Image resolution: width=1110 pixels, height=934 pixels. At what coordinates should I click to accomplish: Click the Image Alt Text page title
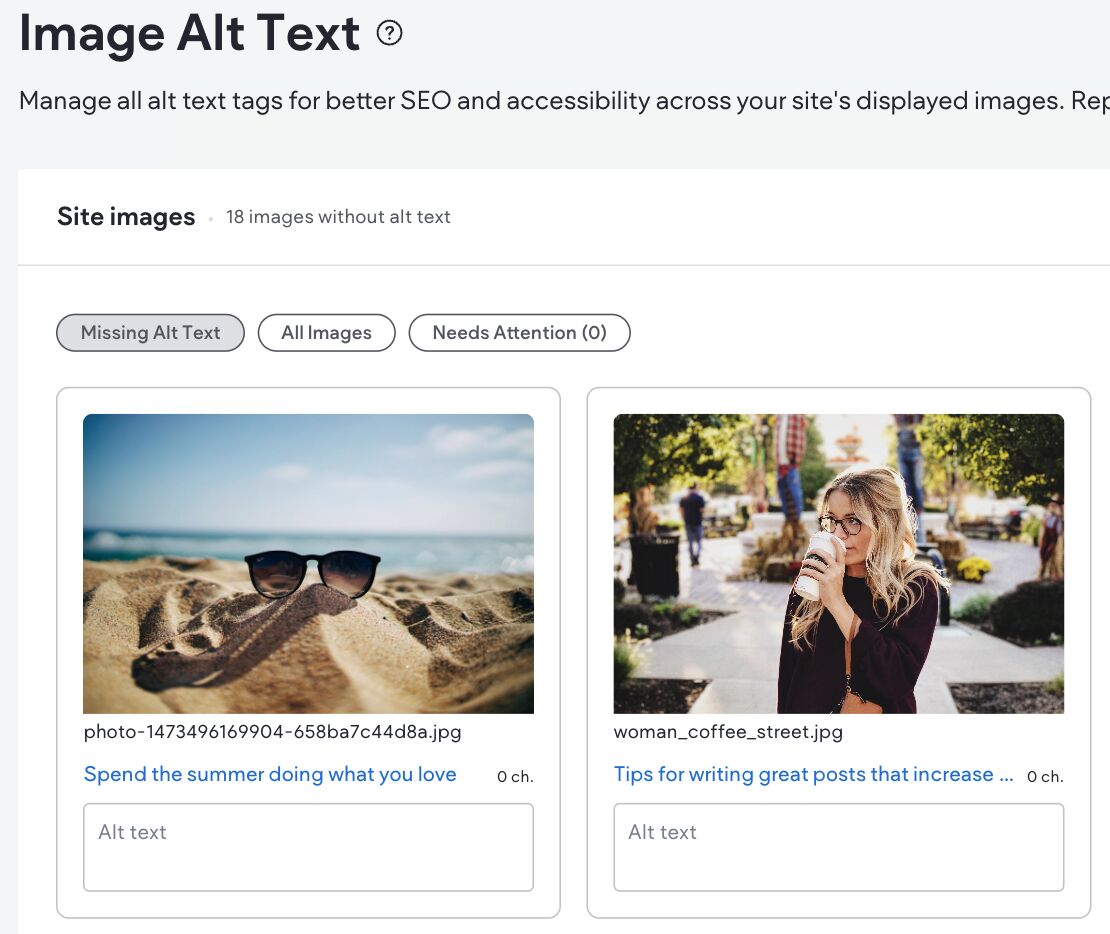click(x=190, y=34)
